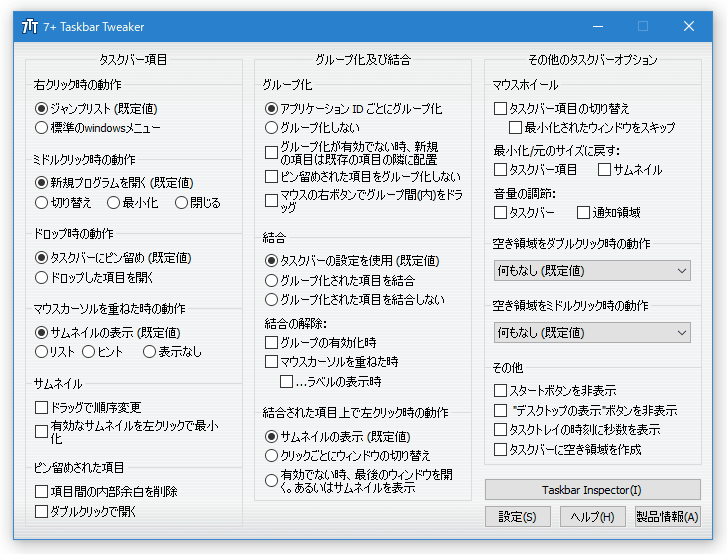Tick スタートボタンを非表示 checkbox

point(500,391)
